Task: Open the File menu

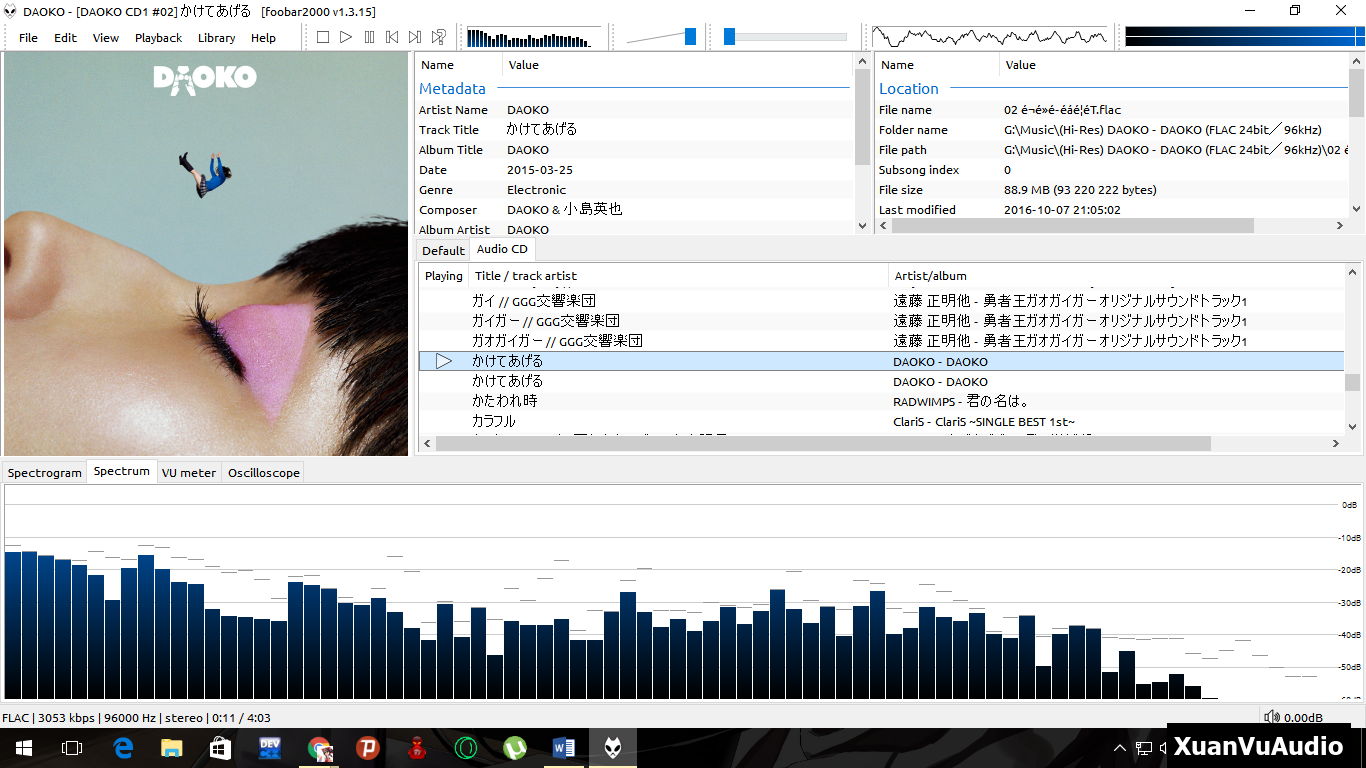Action: pos(28,38)
